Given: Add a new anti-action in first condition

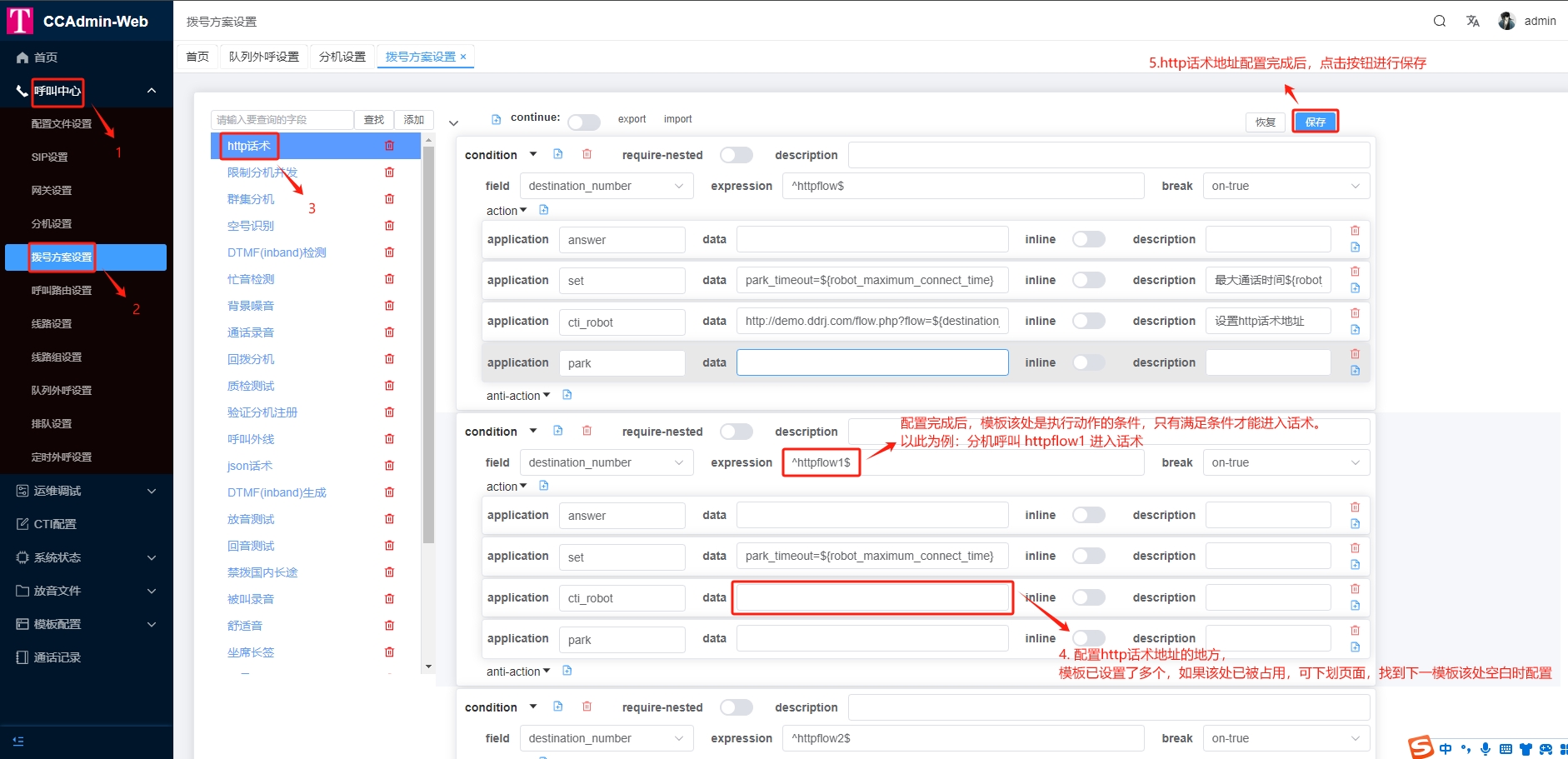Looking at the screenshot, I should click(x=567, y=395).
